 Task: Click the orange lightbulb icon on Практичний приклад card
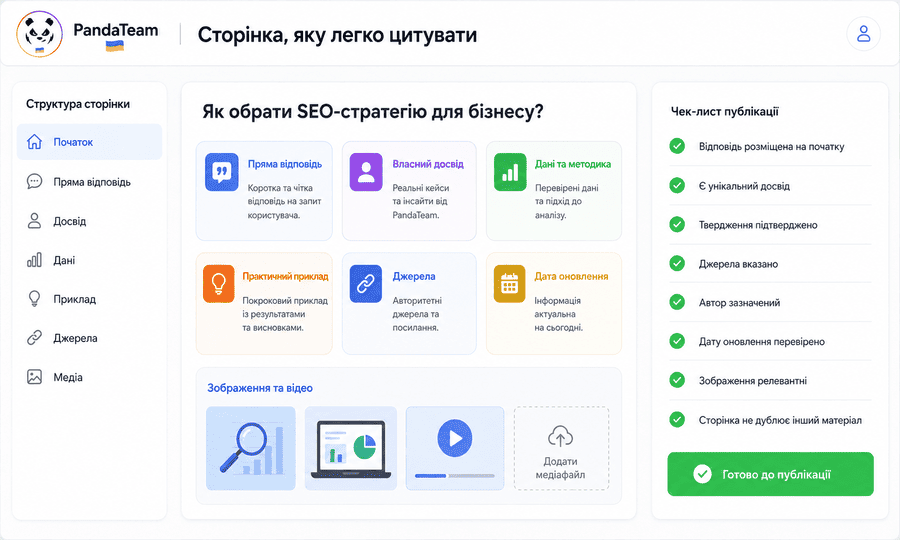pyautogui.click(x=219, y=283)
